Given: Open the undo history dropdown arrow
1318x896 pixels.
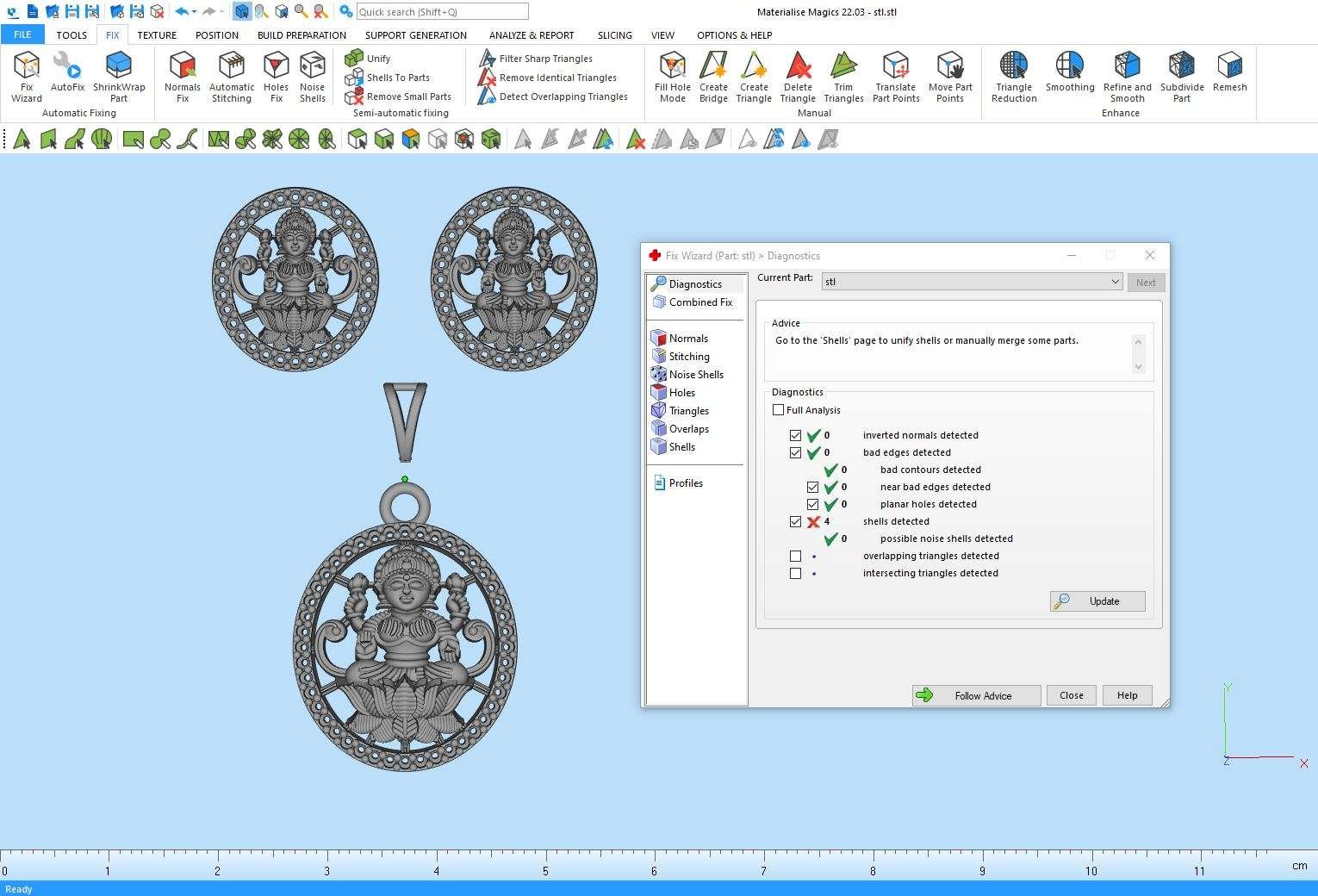Looking at the screenshot, I should coord(195,12).
